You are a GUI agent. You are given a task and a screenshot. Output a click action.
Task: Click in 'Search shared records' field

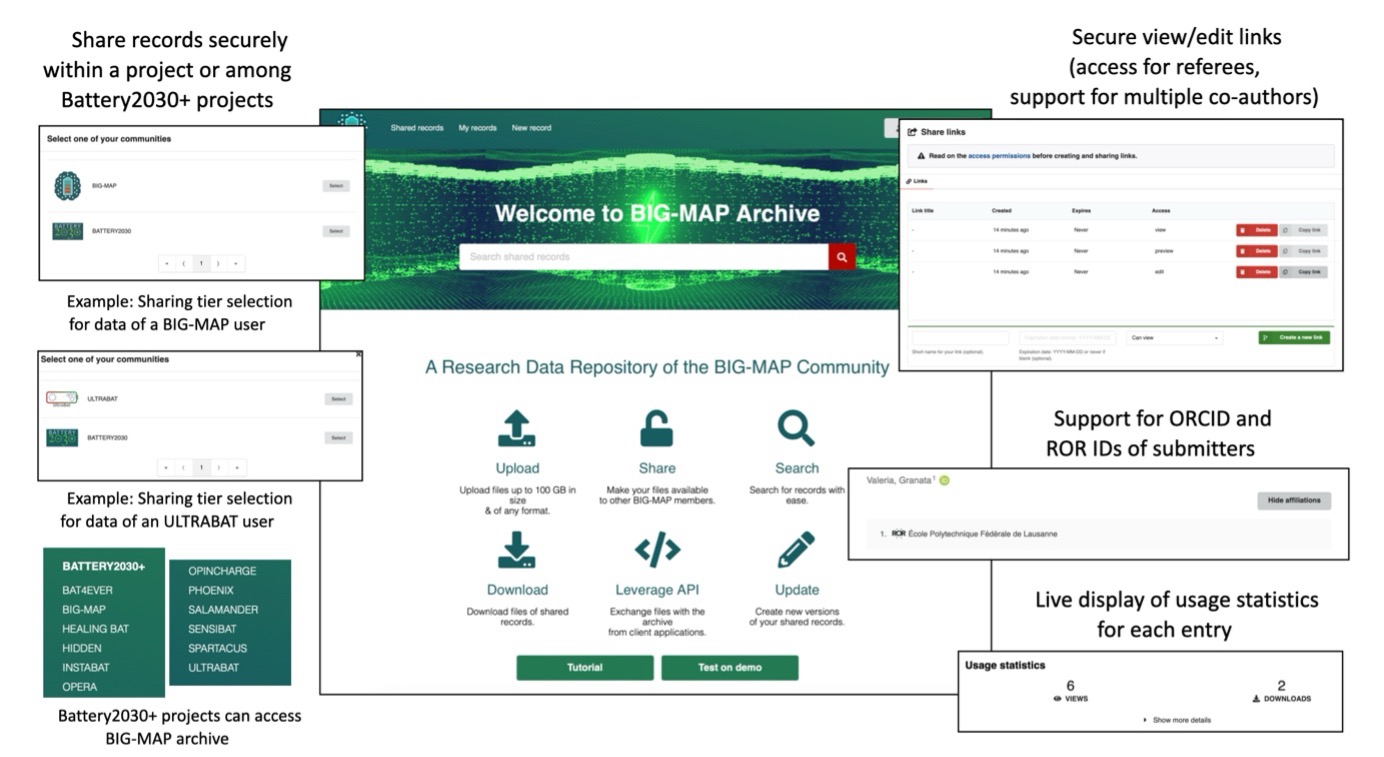[643, 257]
